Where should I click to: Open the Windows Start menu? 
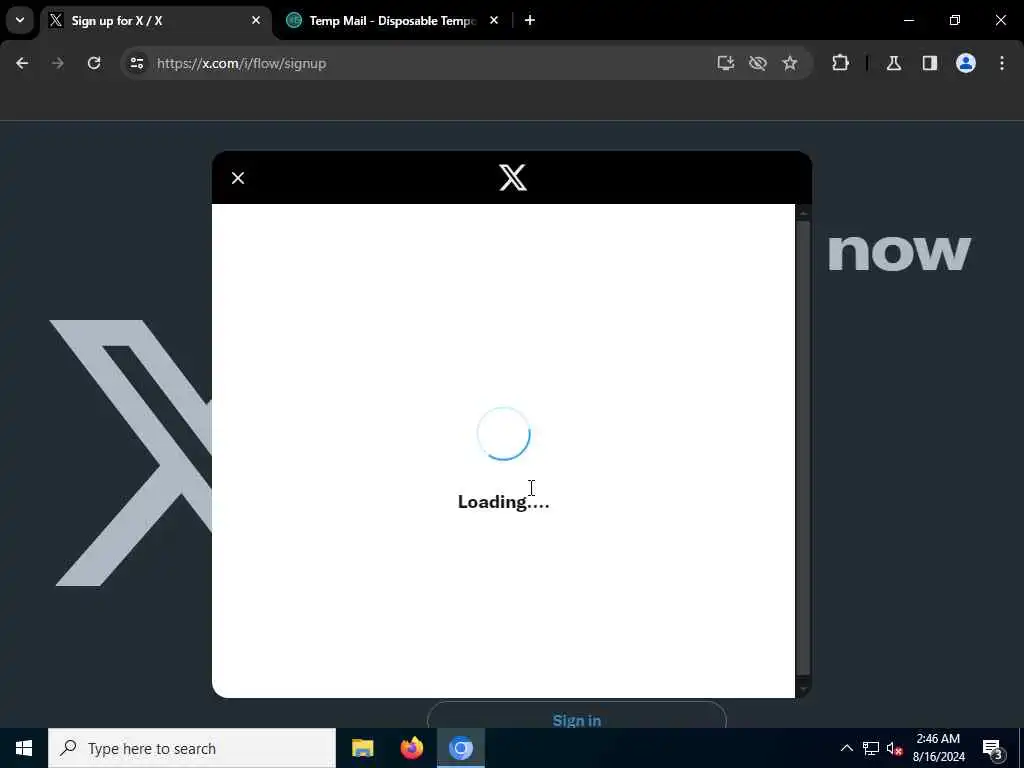point(24,748)
